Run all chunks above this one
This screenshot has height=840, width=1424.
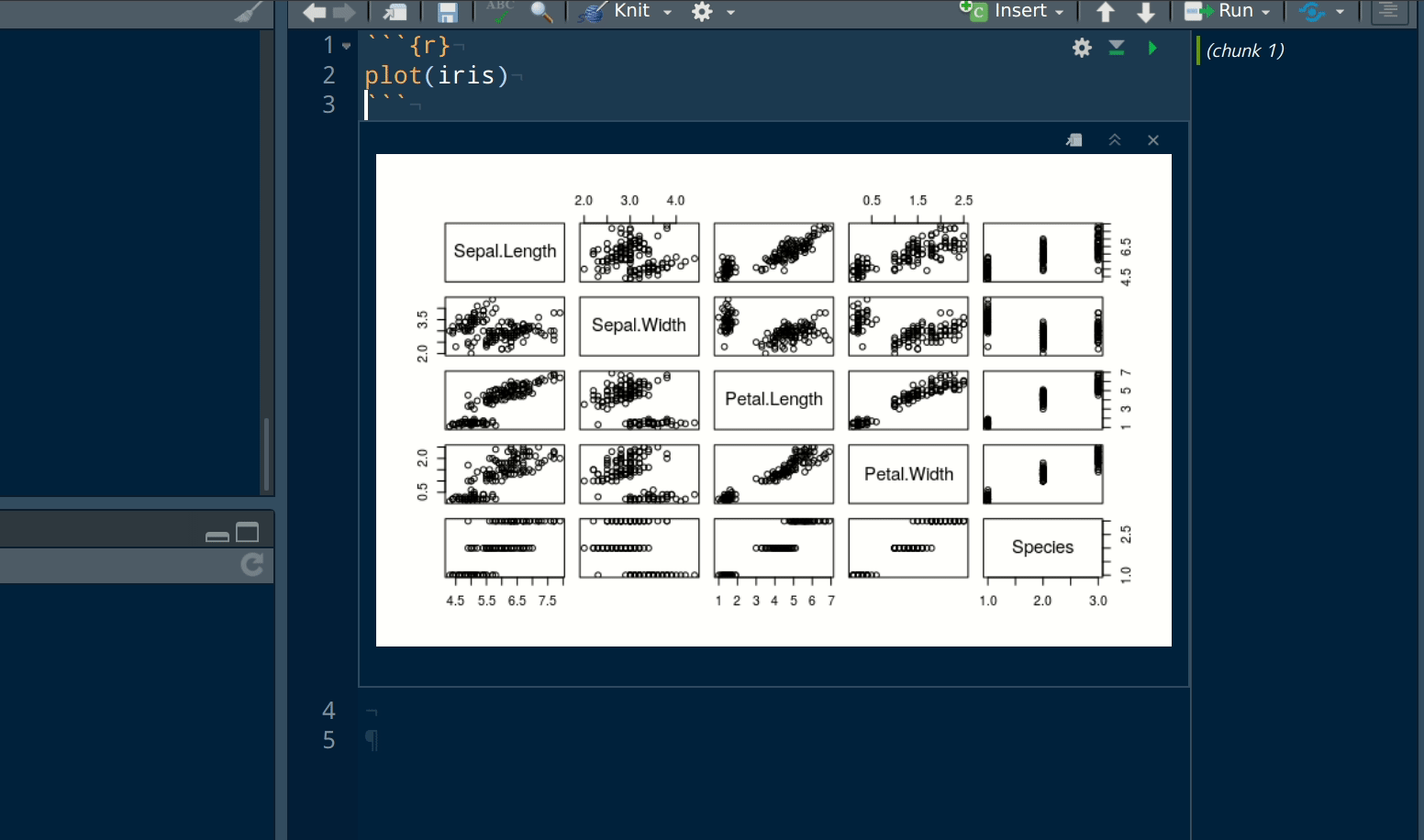pos(1117,48)
